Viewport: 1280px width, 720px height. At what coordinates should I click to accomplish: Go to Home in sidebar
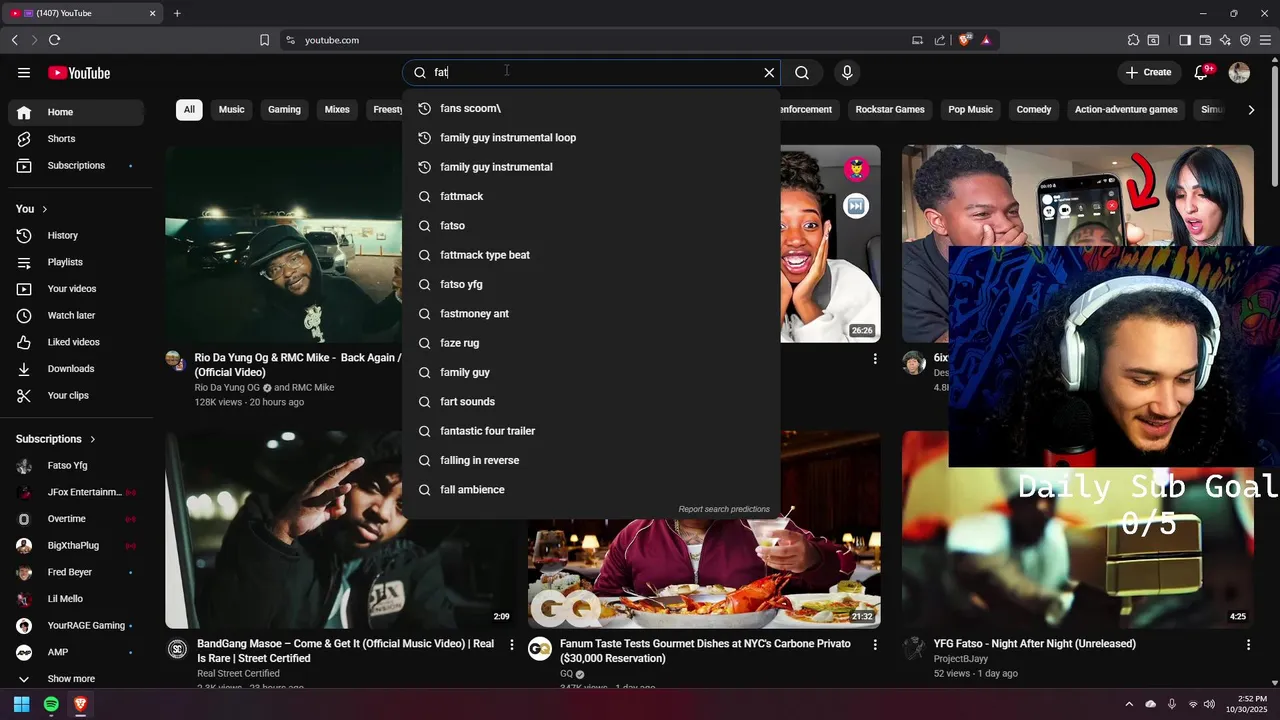point(76,112)
